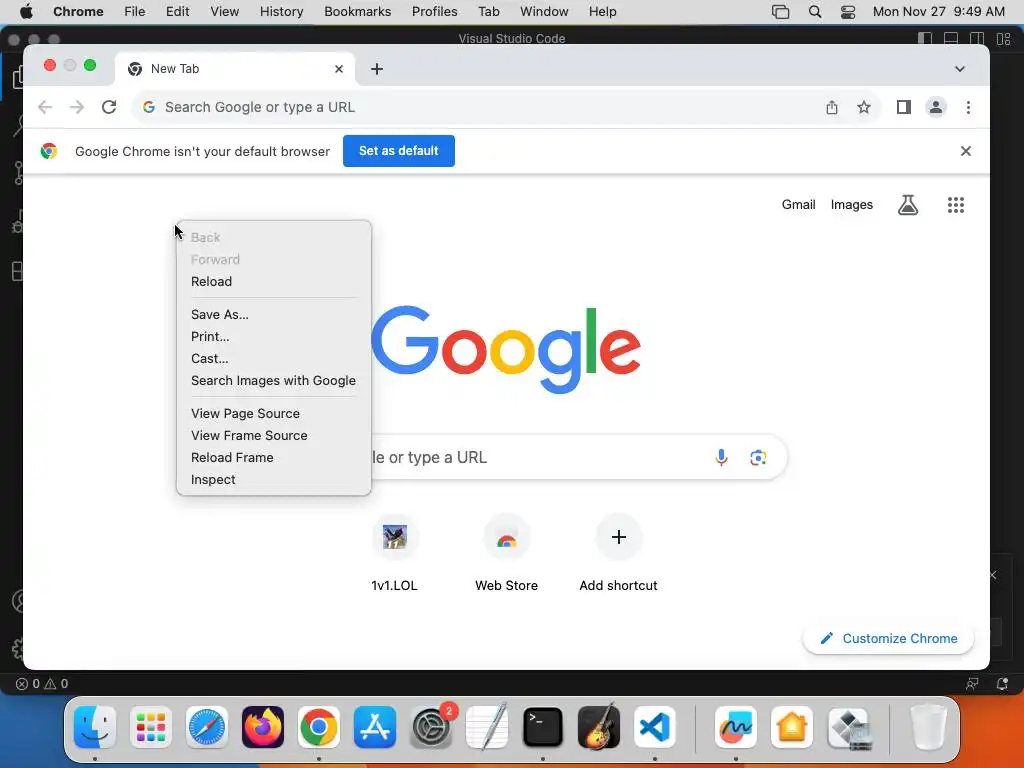Open Launchpad from the Dock

click(x=151, y=727)
